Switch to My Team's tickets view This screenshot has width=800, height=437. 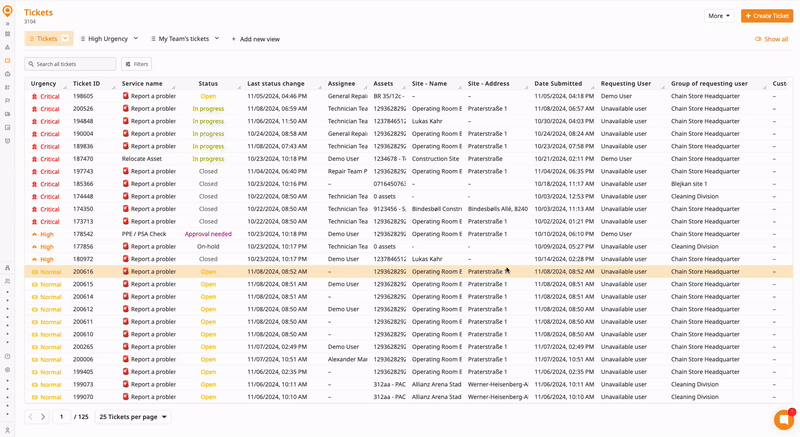(x=184, y=39)
